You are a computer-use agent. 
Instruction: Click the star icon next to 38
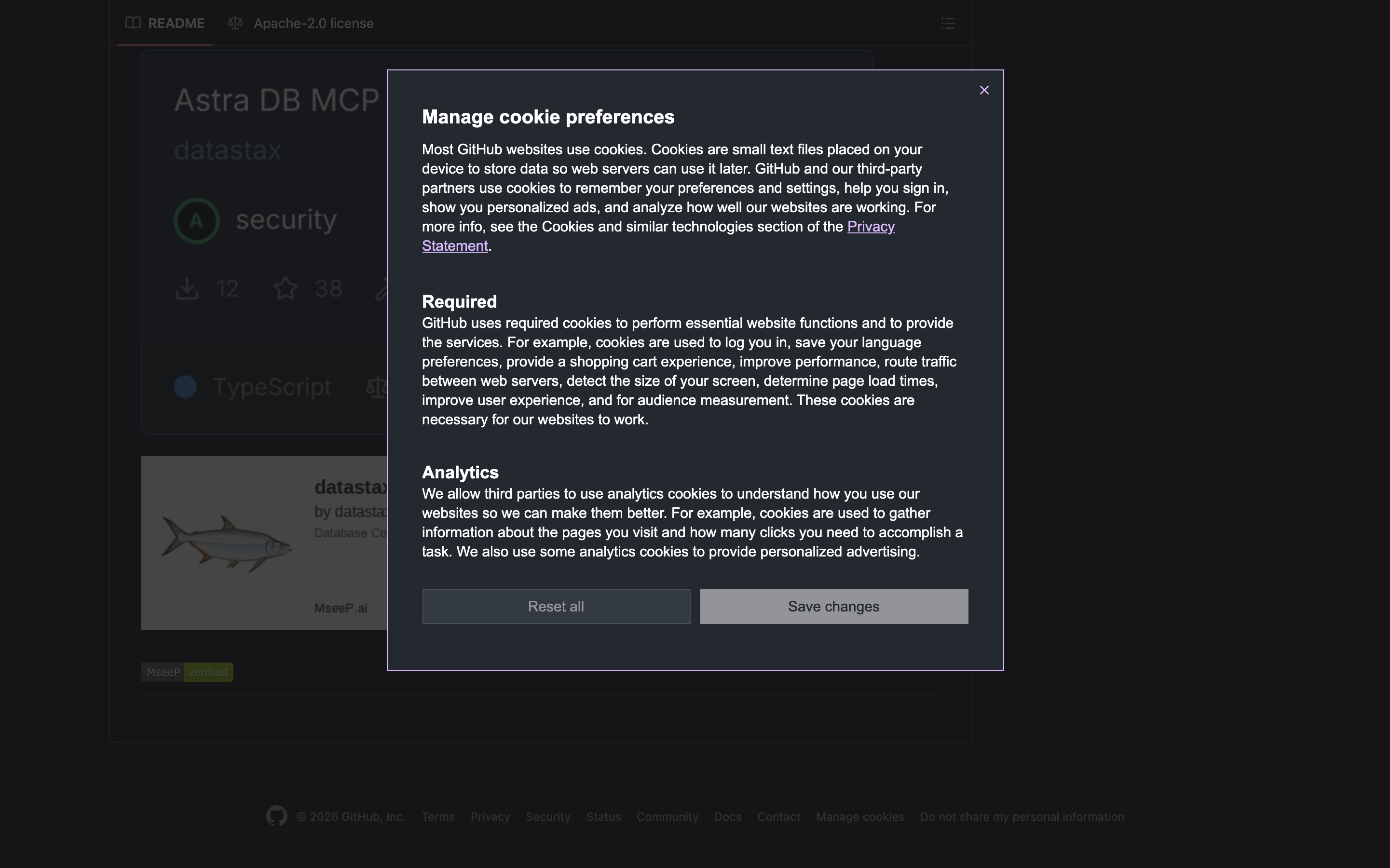pos(286,288)
